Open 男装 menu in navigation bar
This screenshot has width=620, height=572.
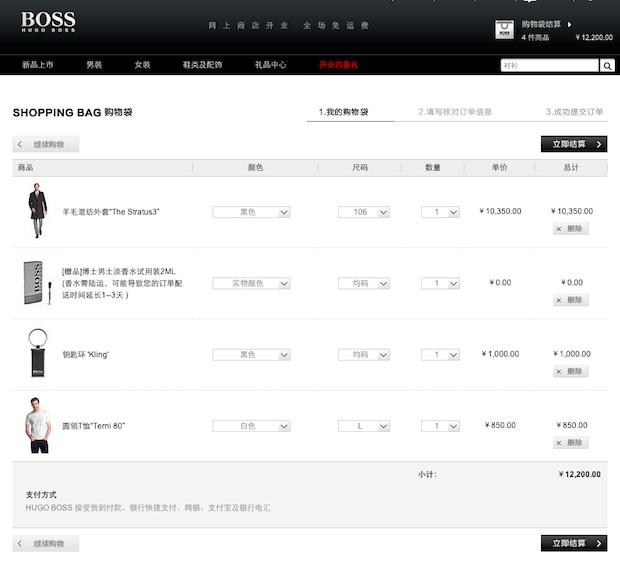[x=94, y=65]
